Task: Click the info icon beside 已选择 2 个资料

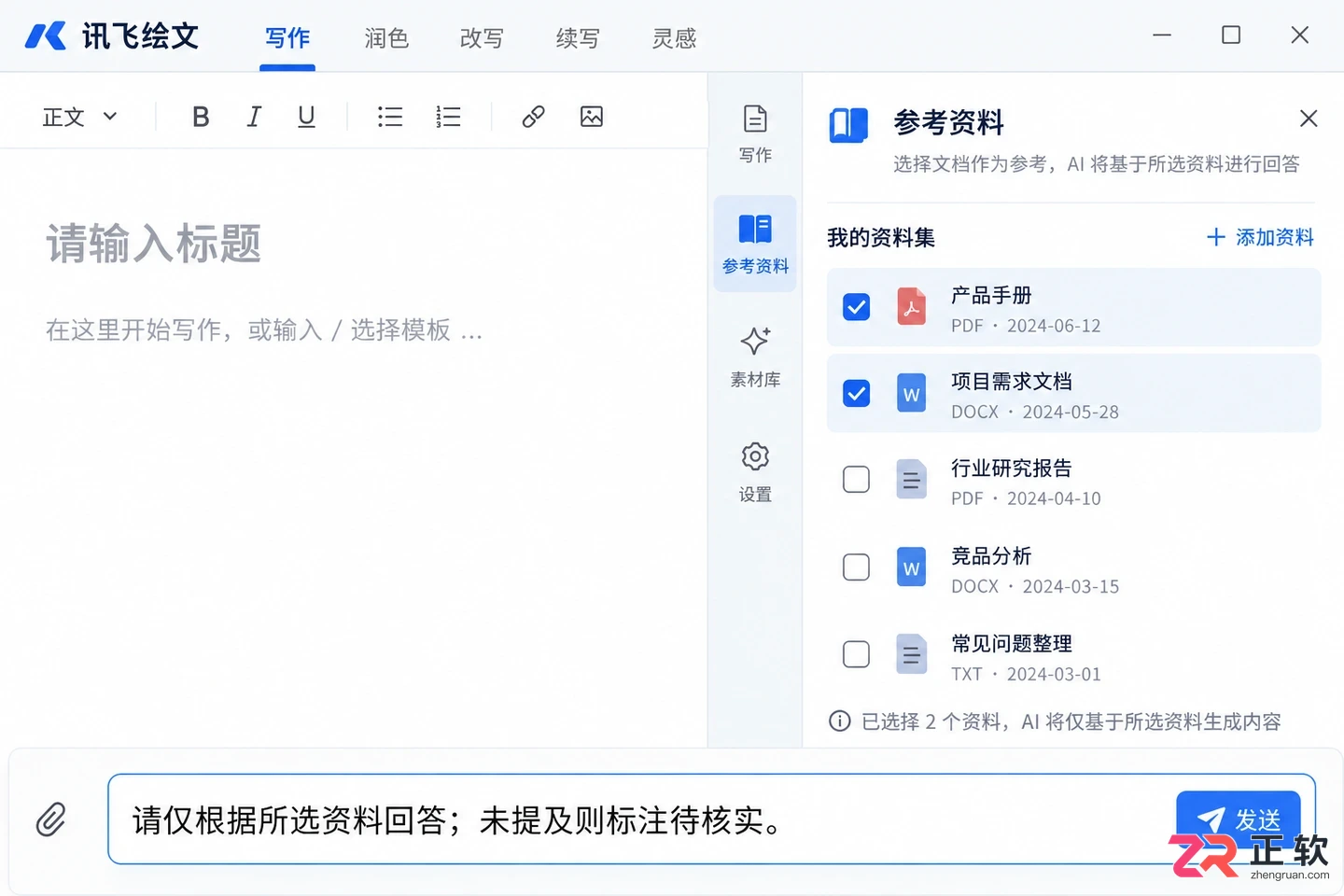Action: point(840,721)
